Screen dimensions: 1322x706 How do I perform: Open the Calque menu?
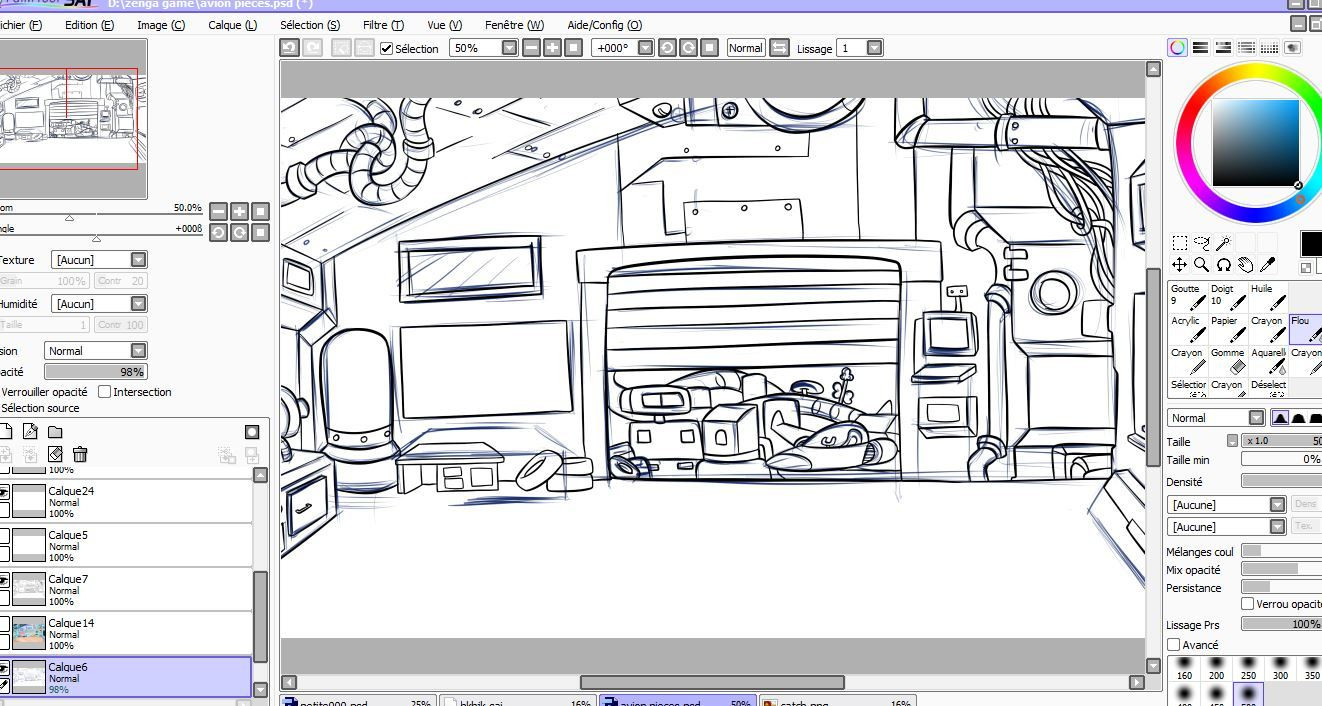pyautogui.click(x=232, y=25)
